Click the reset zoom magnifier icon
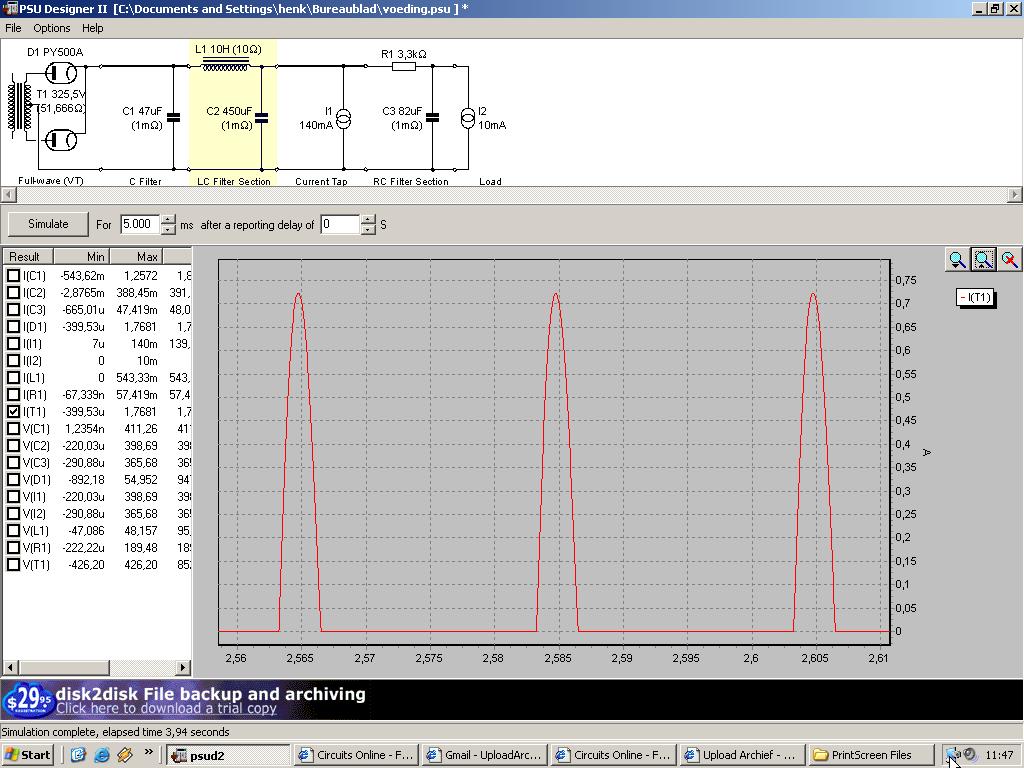Screen dimensions: 1024x768 1009,260
